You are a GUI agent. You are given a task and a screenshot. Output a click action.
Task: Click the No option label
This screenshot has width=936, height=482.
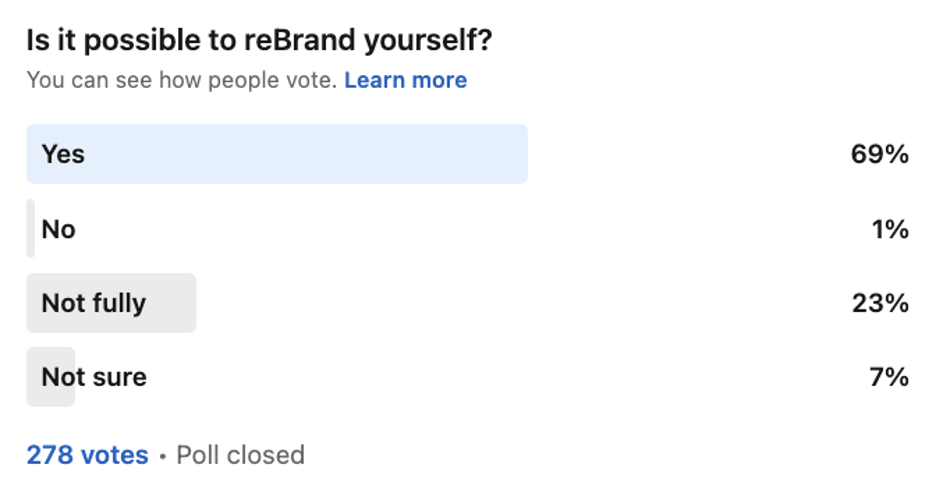point(58,229)
